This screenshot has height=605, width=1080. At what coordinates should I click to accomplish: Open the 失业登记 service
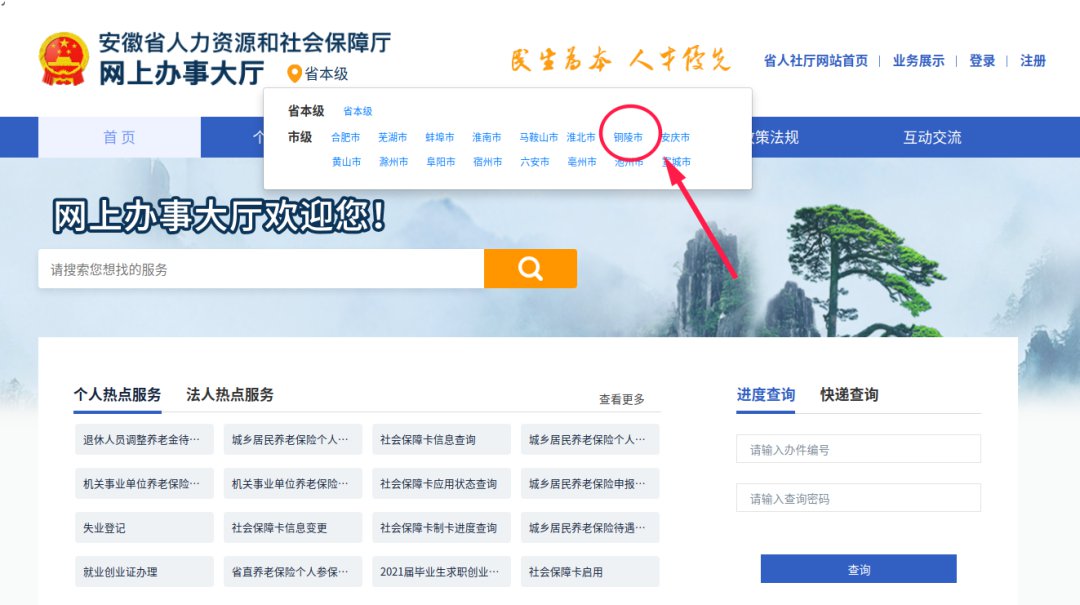coord(143,528)
